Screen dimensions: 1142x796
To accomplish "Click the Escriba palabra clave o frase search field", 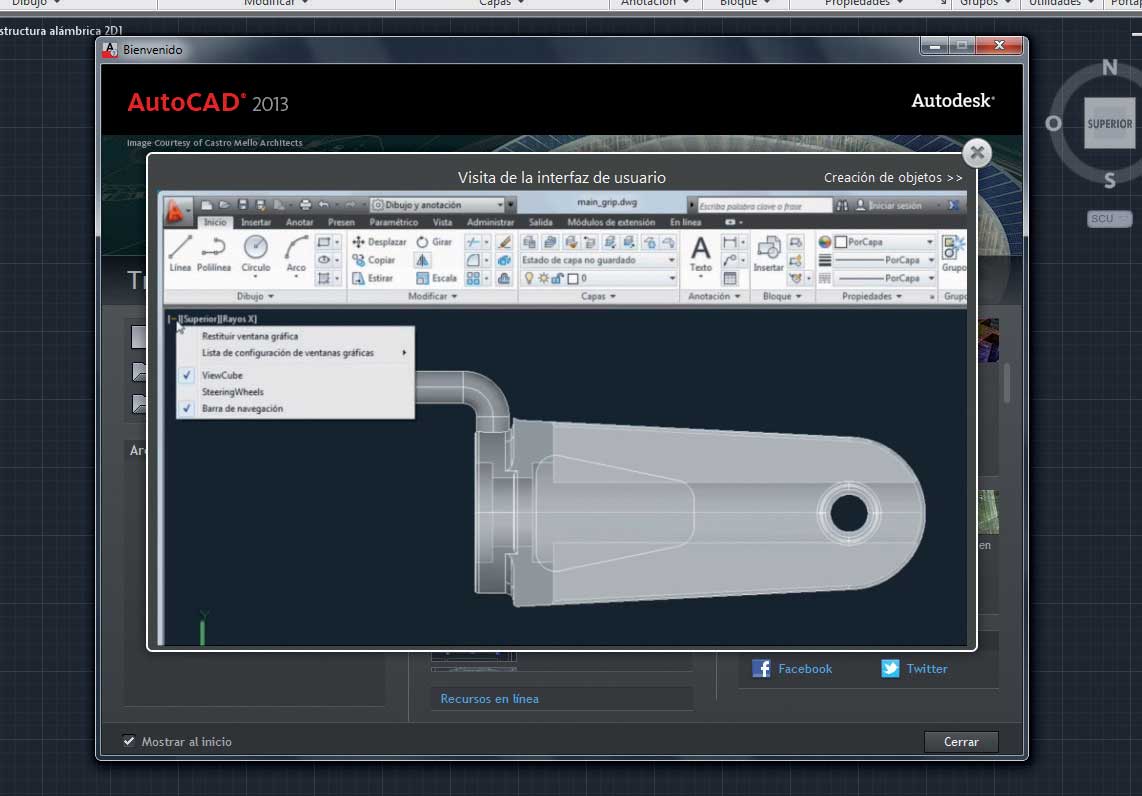I will click(x=764, y=206).
